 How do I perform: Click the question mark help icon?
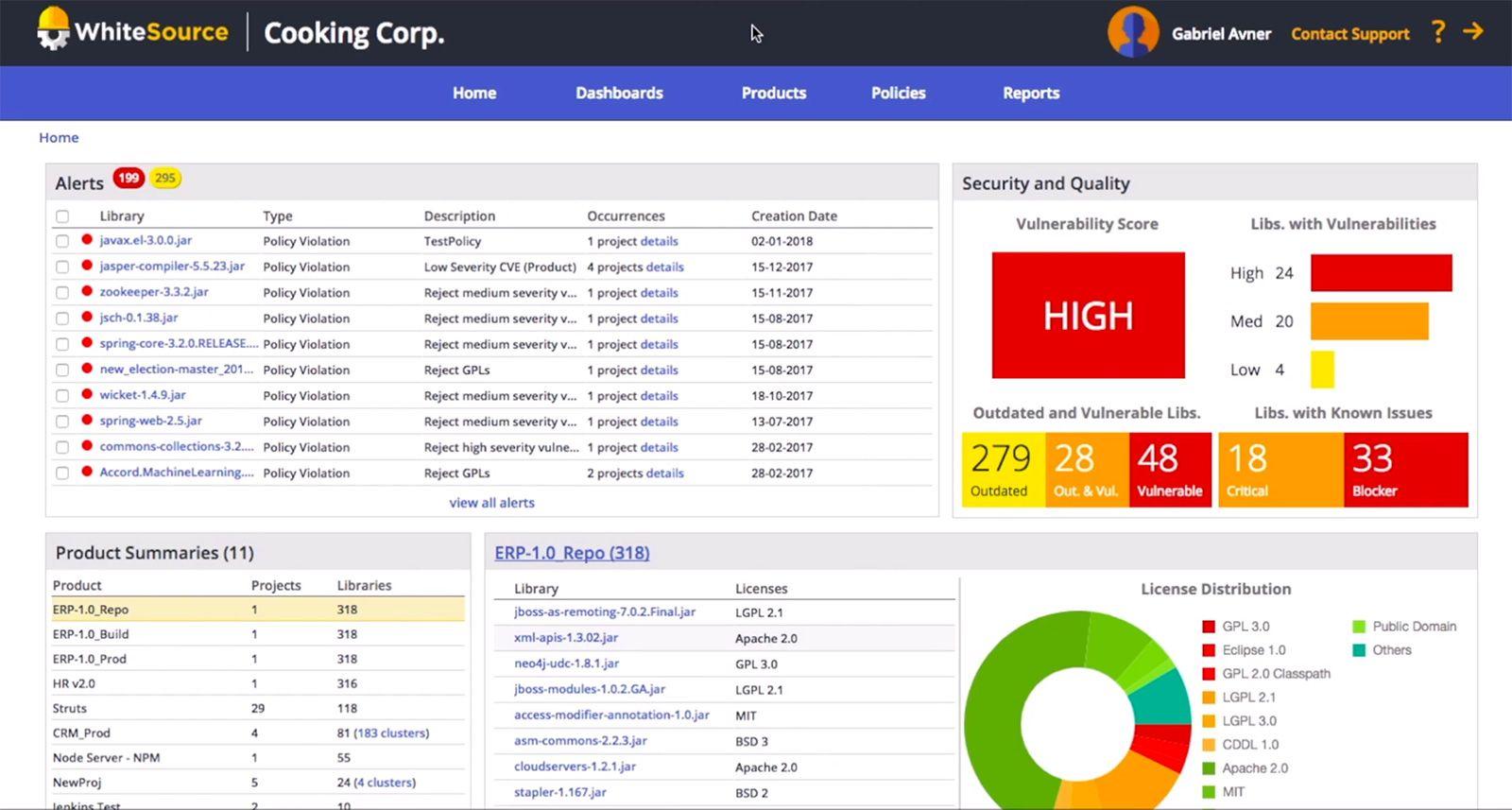tap(1437, 32)
